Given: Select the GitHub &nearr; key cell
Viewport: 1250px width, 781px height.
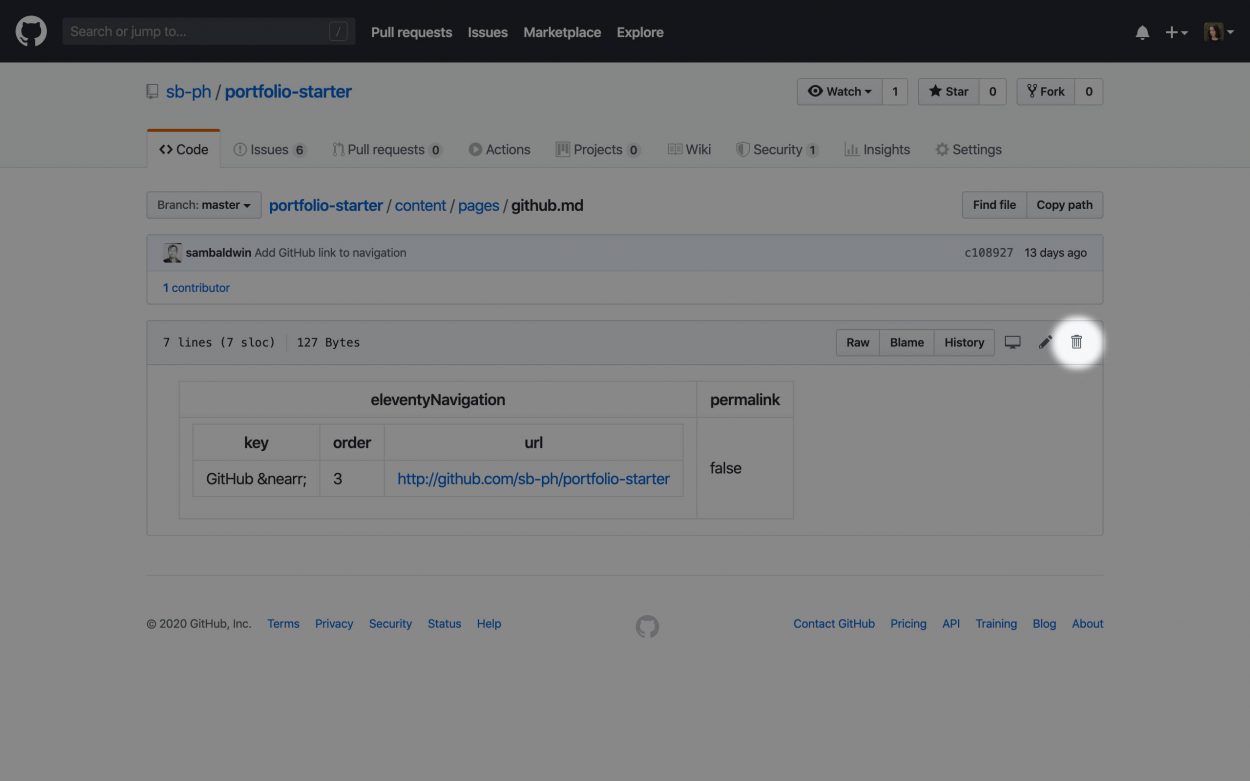Looking at the screenshot, I should point(256,479).
